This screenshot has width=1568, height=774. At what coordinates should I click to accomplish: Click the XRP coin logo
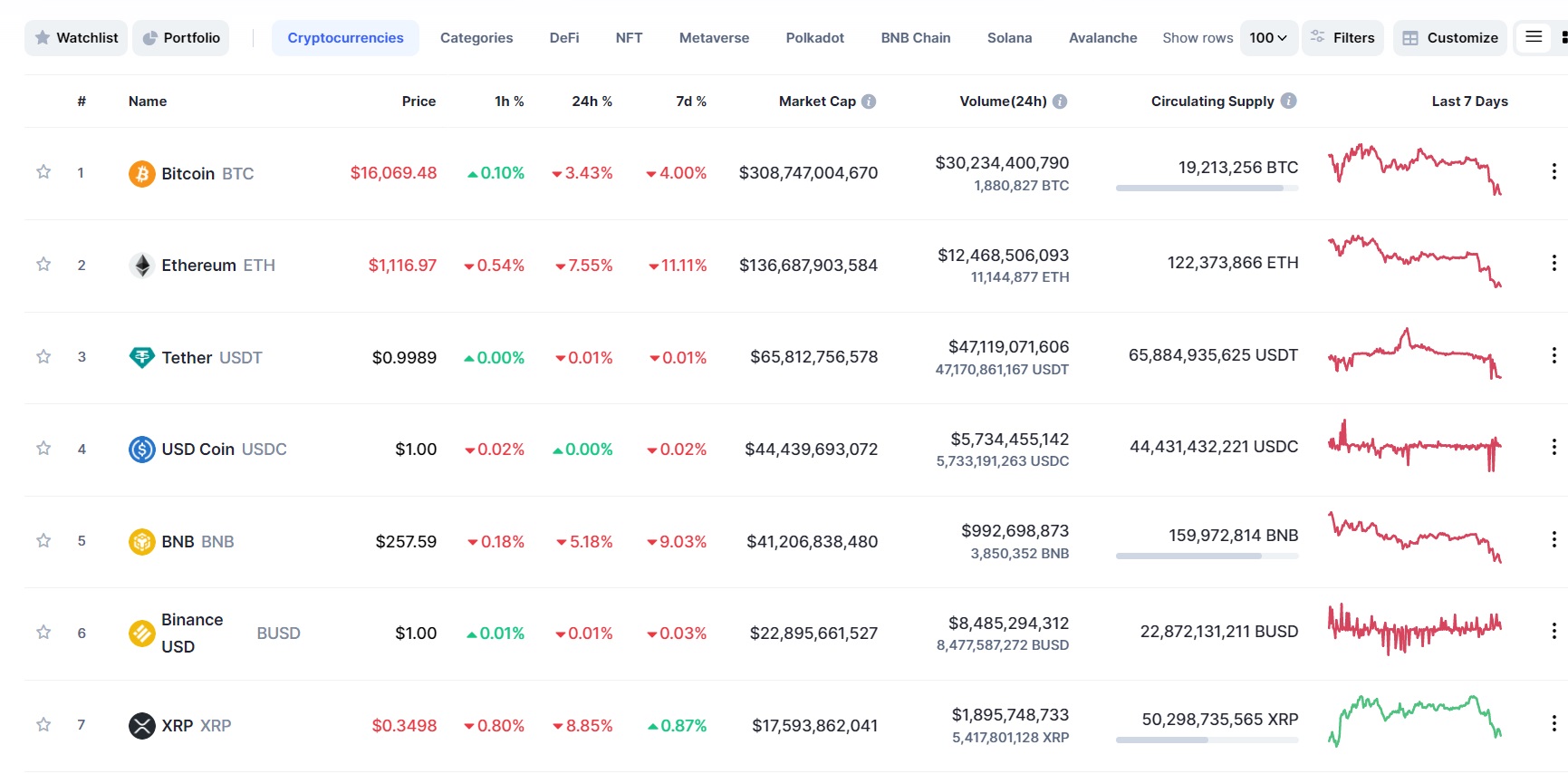[142, 726]
